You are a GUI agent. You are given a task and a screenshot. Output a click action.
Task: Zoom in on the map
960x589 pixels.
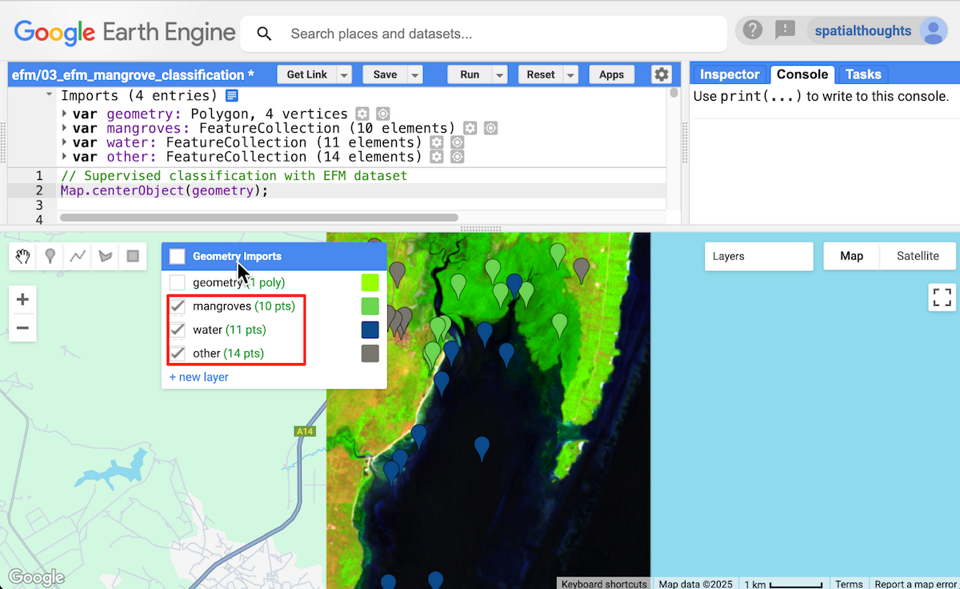pos(23,299)
